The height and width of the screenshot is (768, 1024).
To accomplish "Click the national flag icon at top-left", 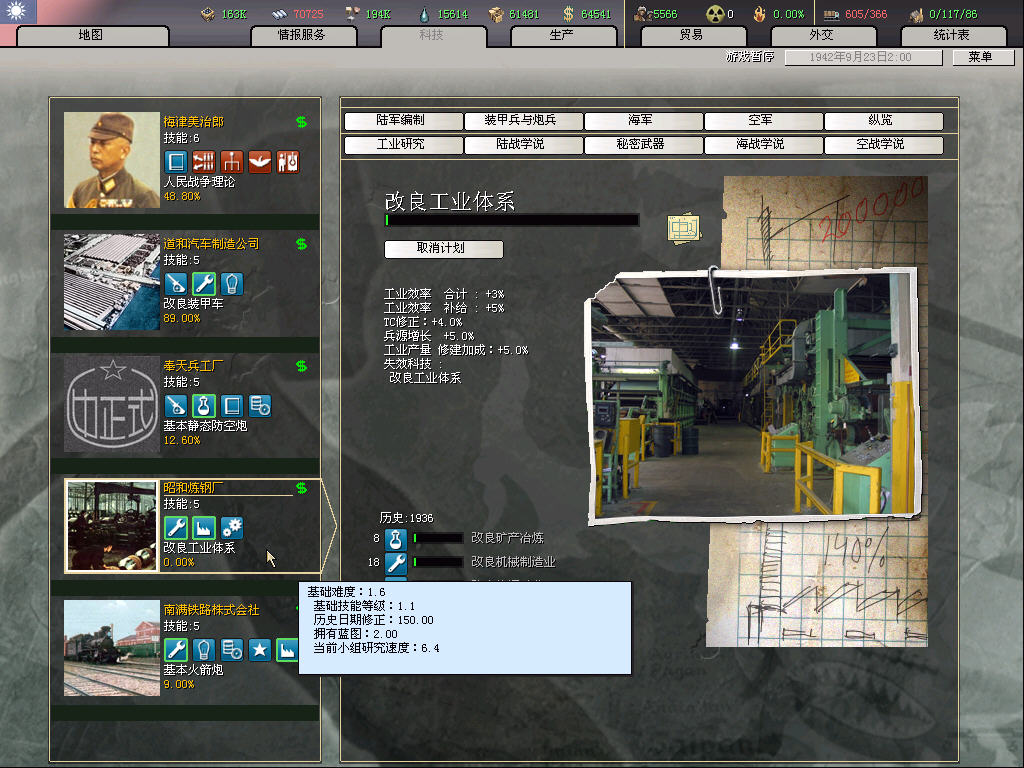I will (x=18, y=11).
